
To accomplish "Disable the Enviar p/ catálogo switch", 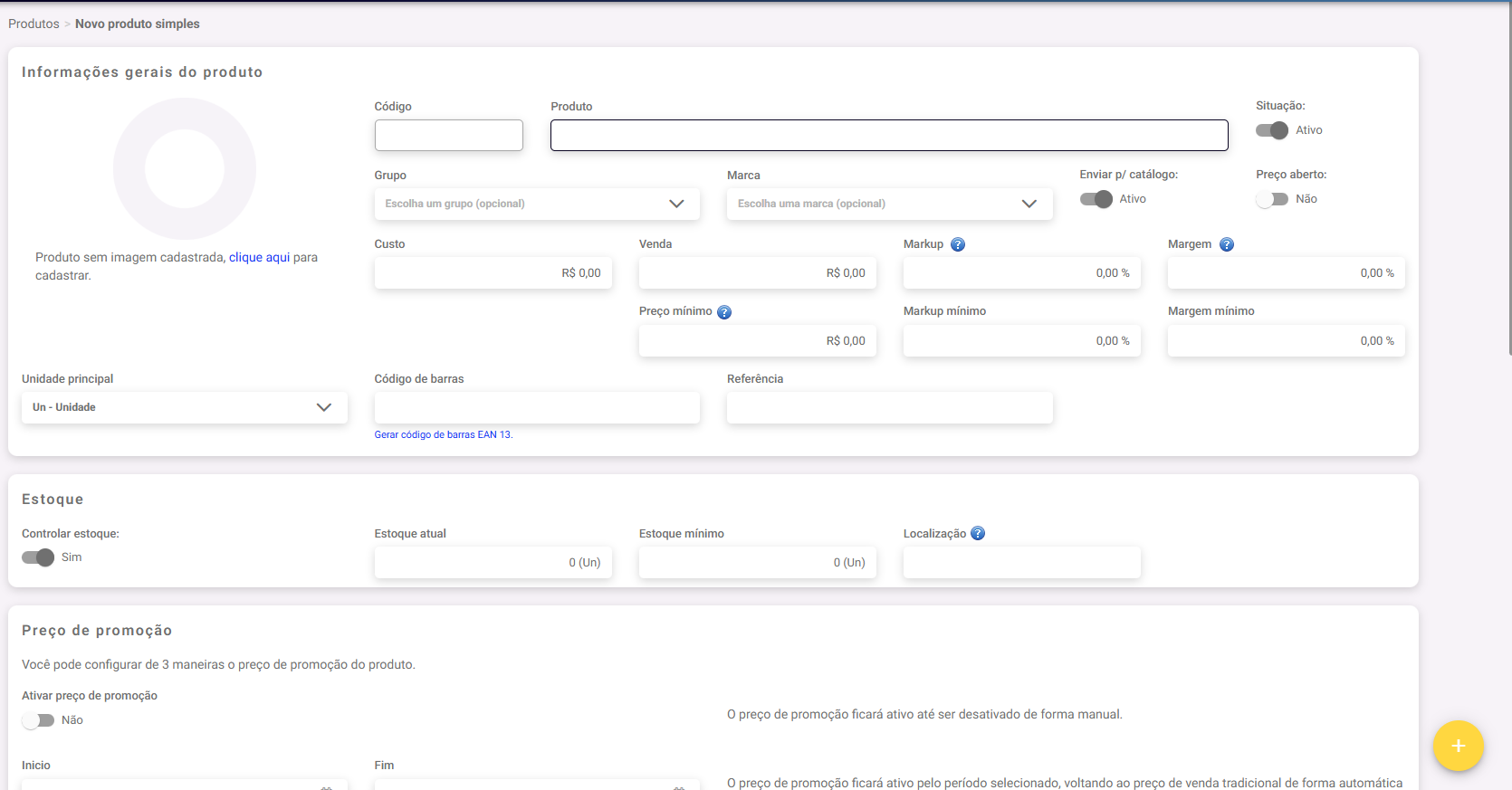I will pos(1096,199).
